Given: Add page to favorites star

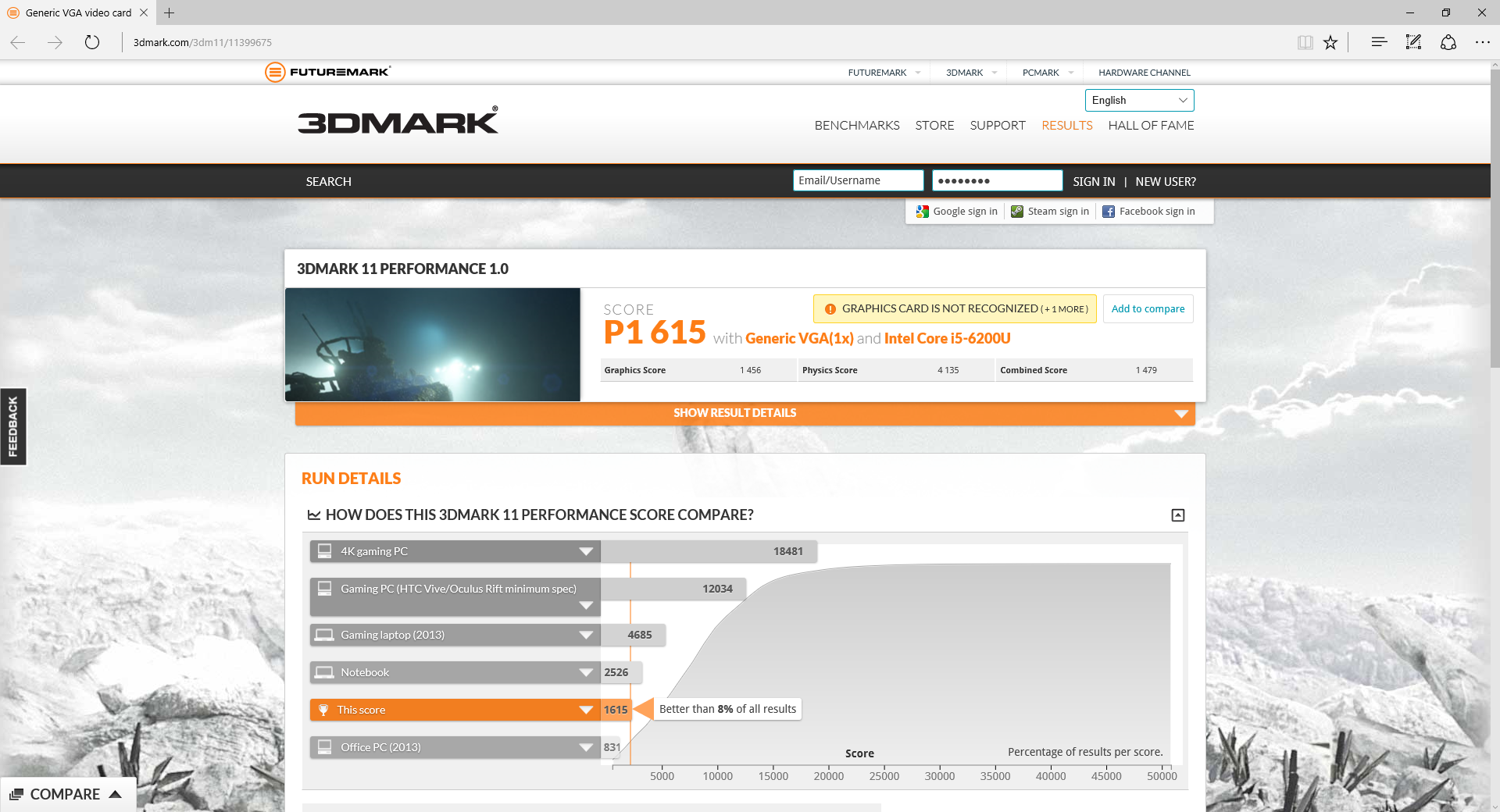Looking at the screenshot, I should pos(1330,42).
